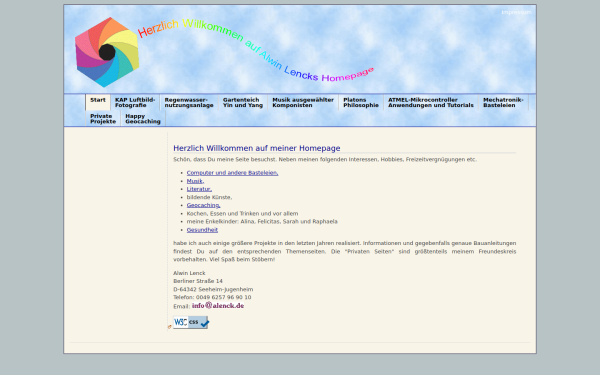Open the Impressum link
Viewport: 600px width, 375px height.
tap(516, 12)
